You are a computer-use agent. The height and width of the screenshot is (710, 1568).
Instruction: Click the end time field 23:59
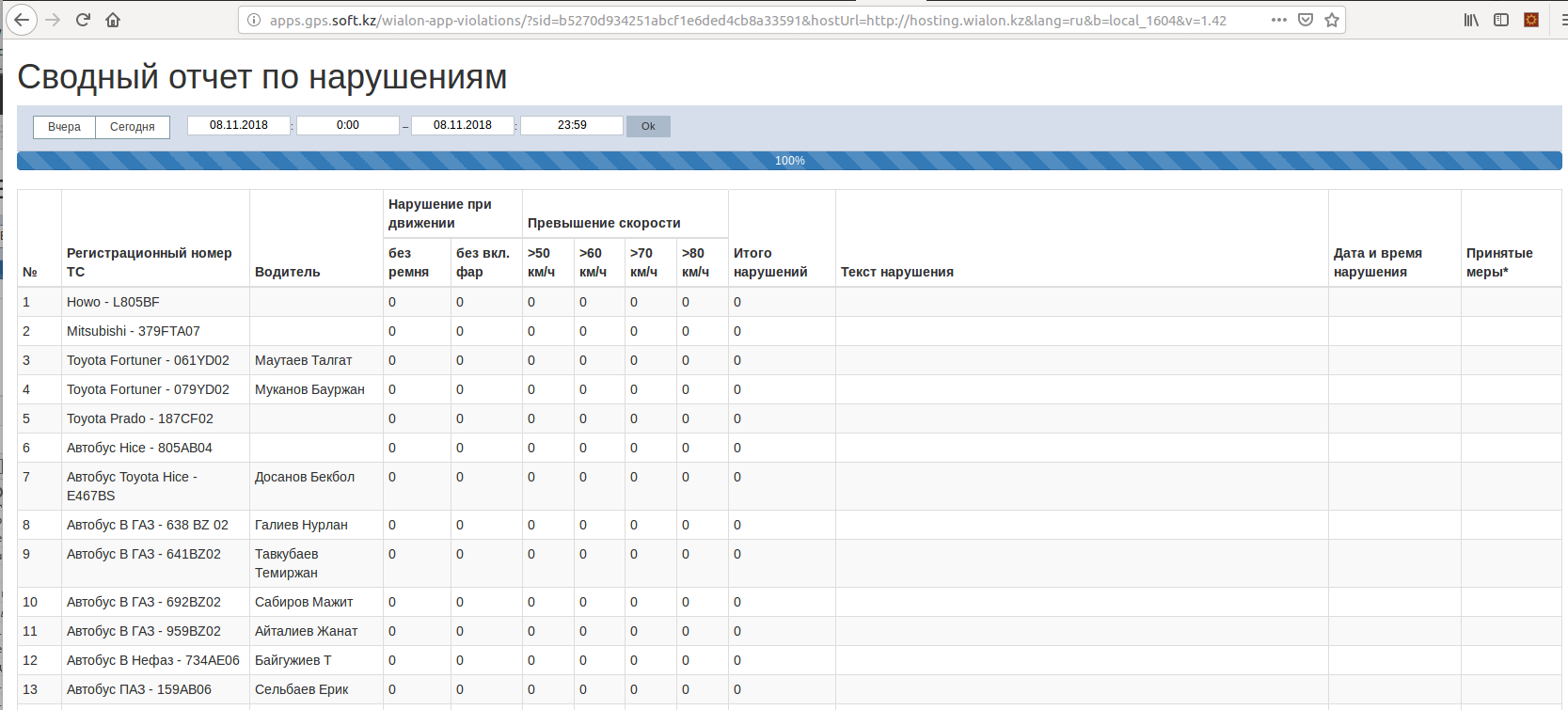click(x=572, y=125)
